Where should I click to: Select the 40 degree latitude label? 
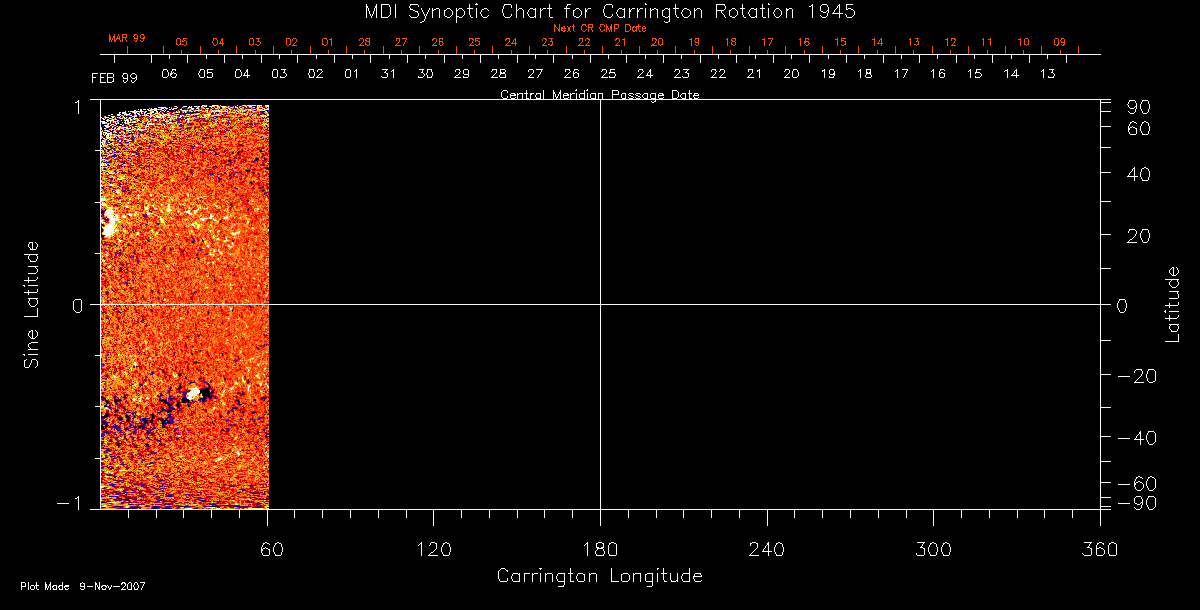1137,174
